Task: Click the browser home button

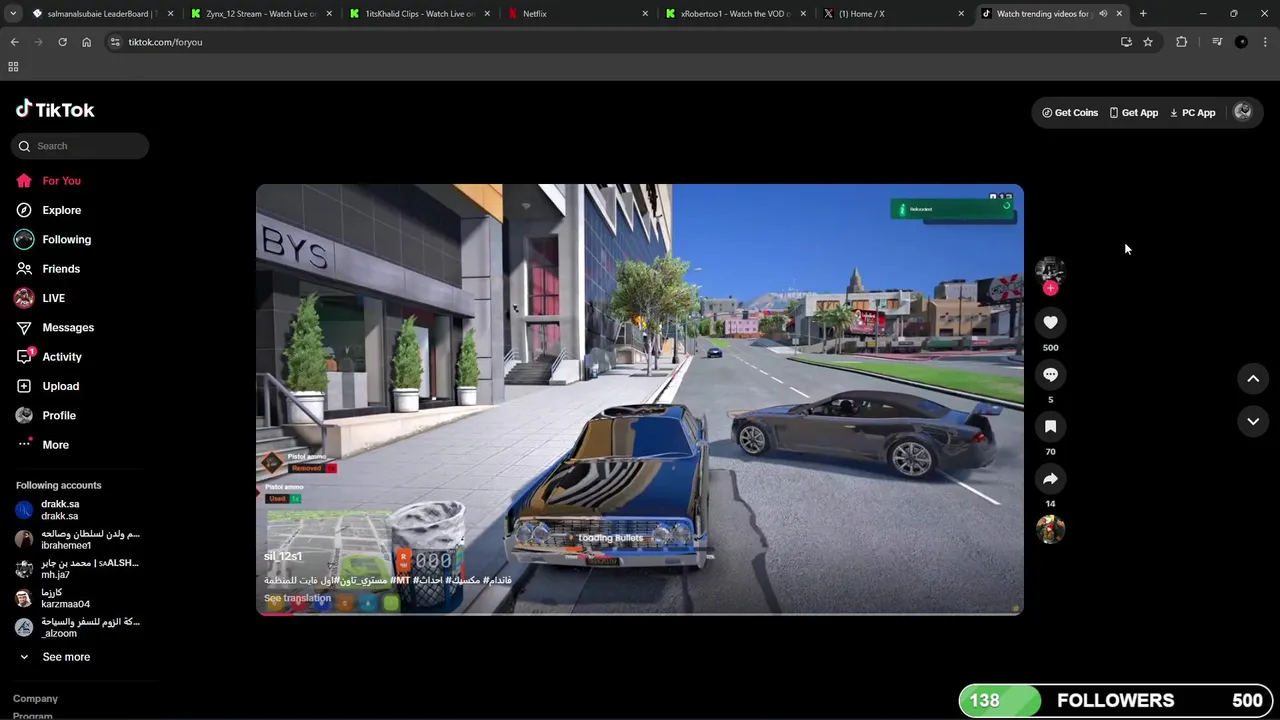Action: pos(86,42)
